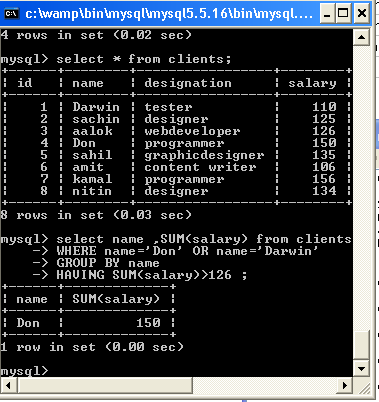This screenshot has height=402, width=379.
Task: Click the name 'aalok' in the table
Action: pos(92,131)
